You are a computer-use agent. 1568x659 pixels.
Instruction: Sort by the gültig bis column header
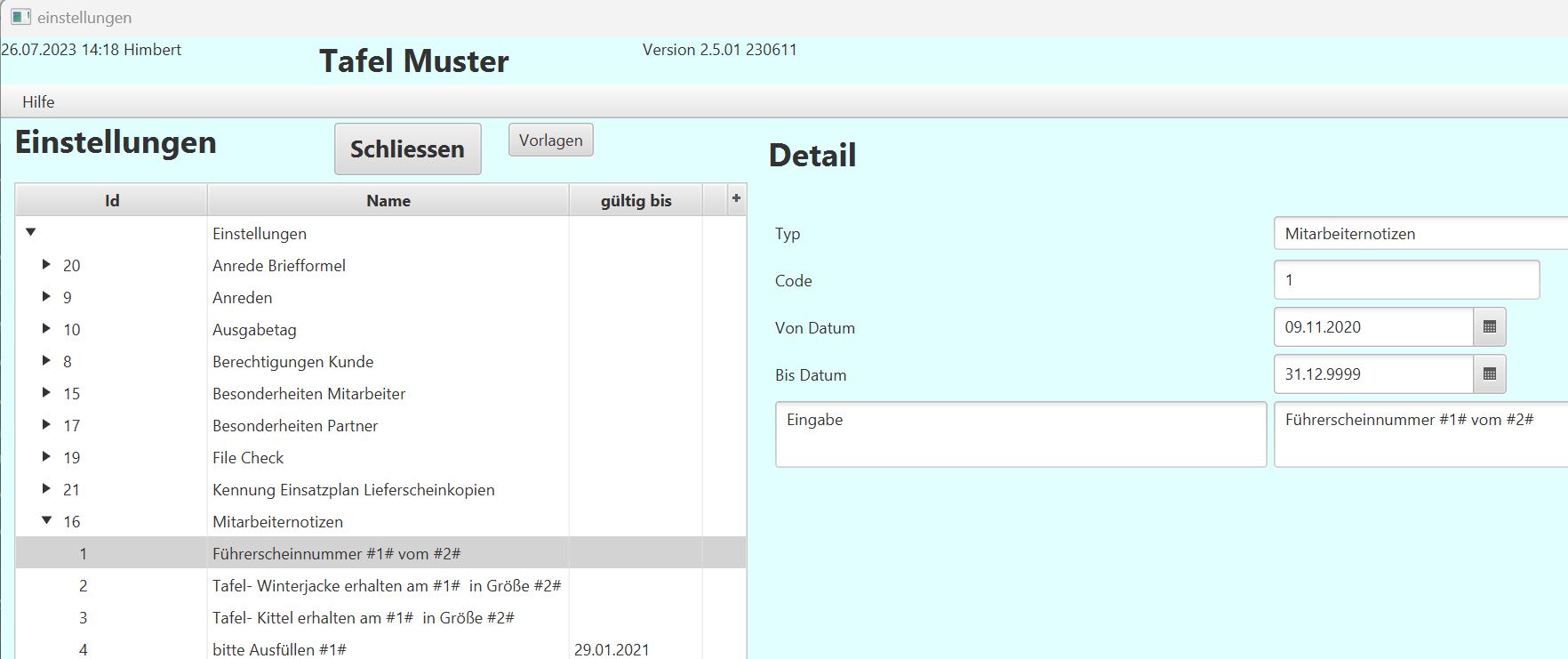click(635, 200)
